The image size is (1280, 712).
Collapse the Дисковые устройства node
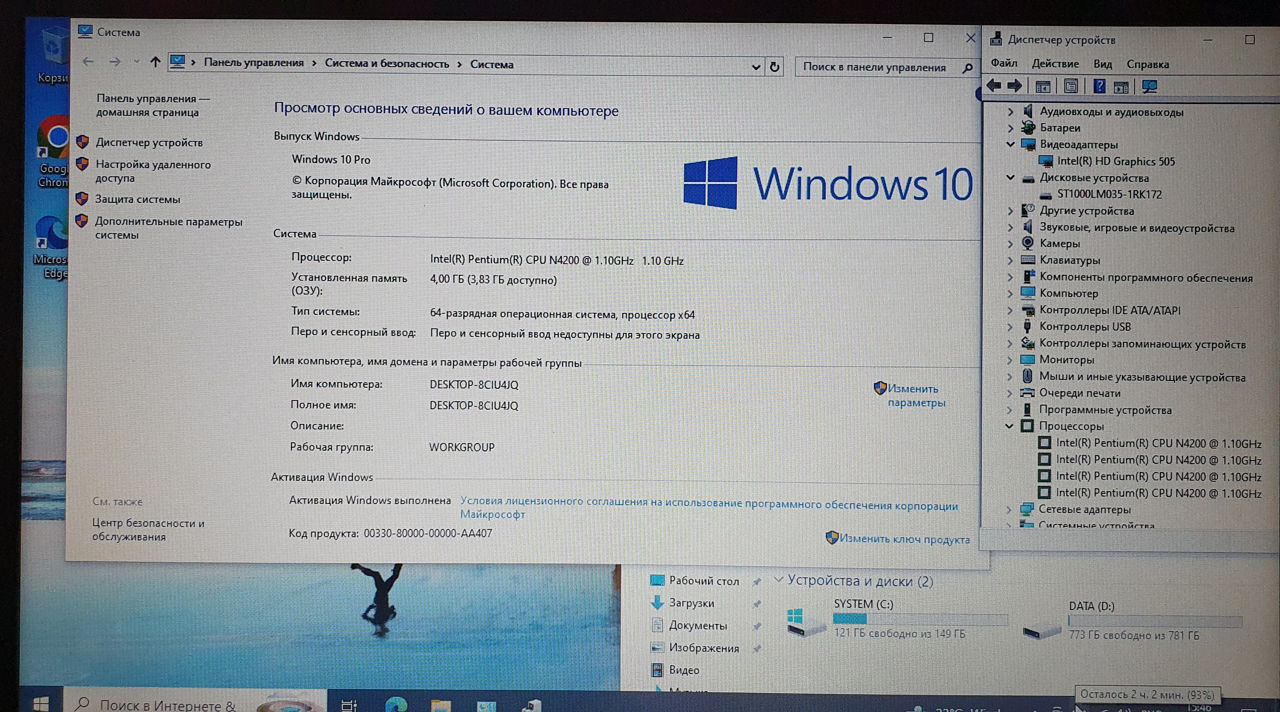[1011, 178]
